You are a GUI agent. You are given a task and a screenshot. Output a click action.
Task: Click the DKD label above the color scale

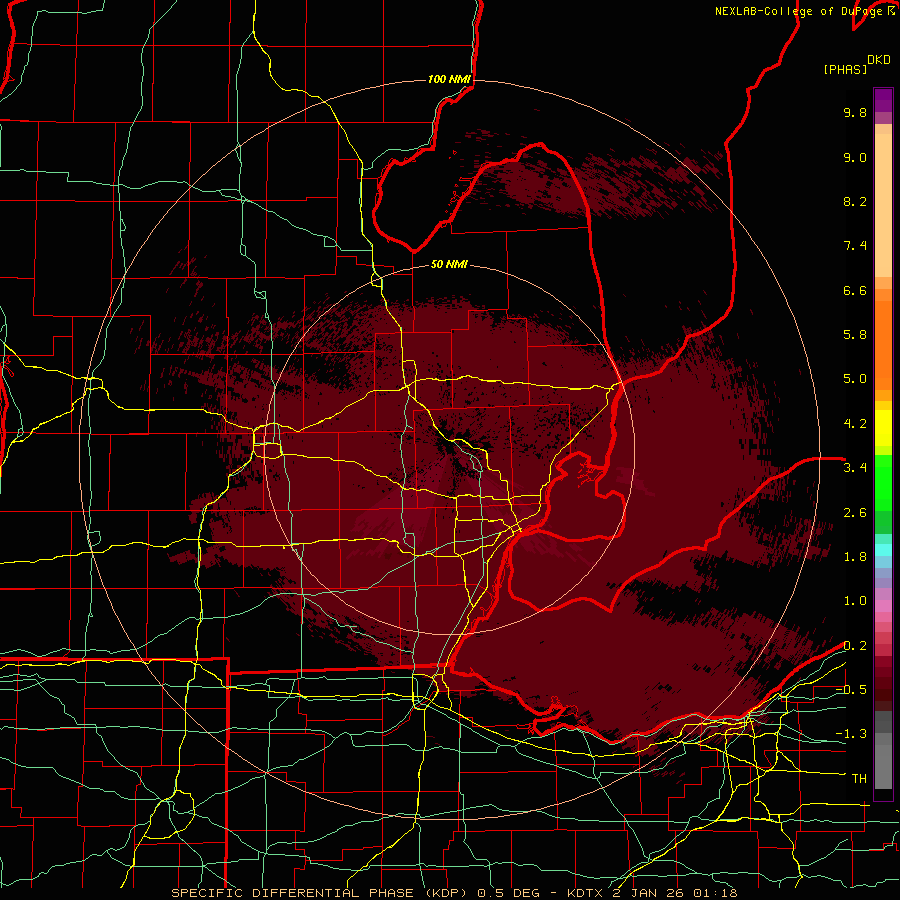(x=878, y=60)
